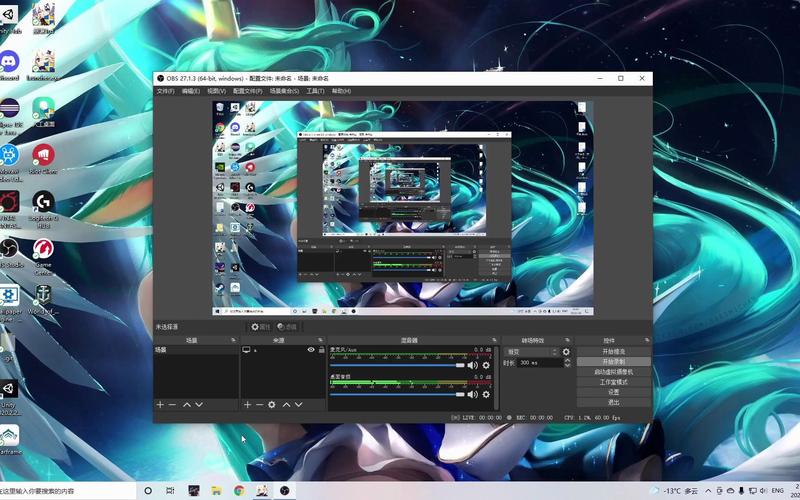Click the 麦克风/Aux volume slider handle
Viewport: 800px width, 500px height.
(x=460, y=365)
